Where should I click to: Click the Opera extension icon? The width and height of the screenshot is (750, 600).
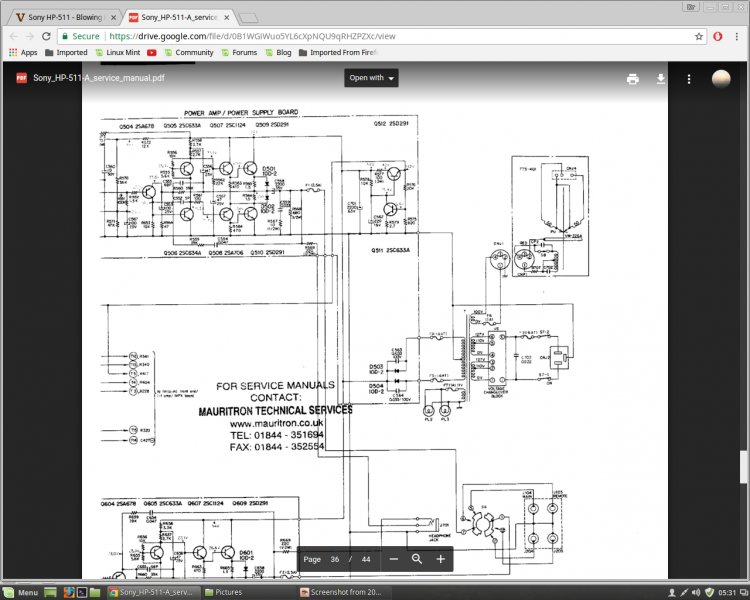pos(717,35)
